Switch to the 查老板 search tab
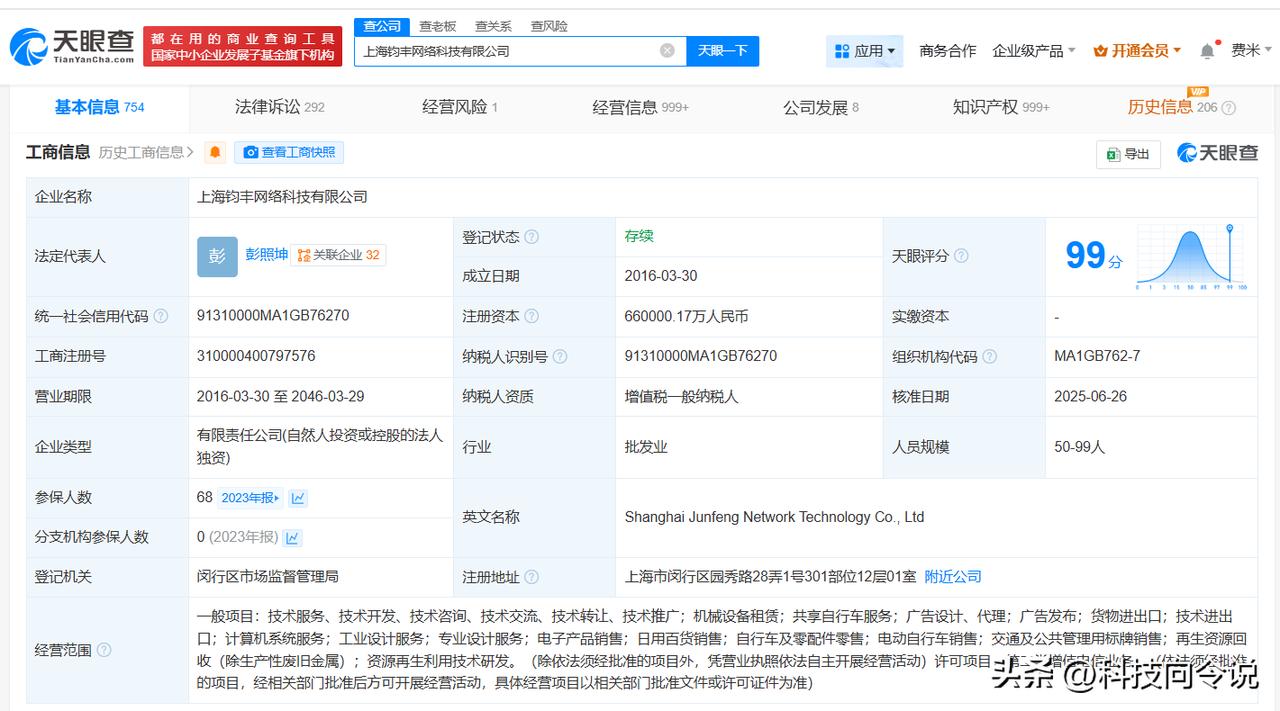The width and height of the screenshot is (1280, 711). coord(438,26)
